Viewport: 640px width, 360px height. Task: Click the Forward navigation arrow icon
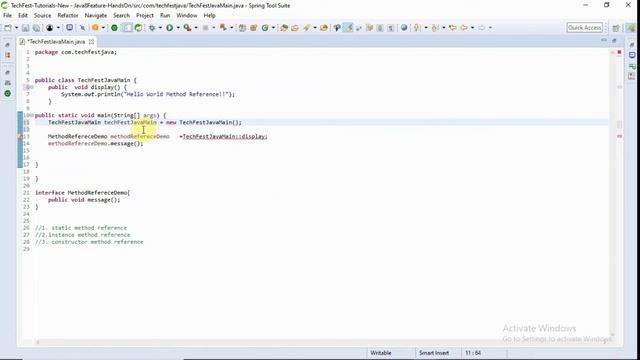pos(482,28)
